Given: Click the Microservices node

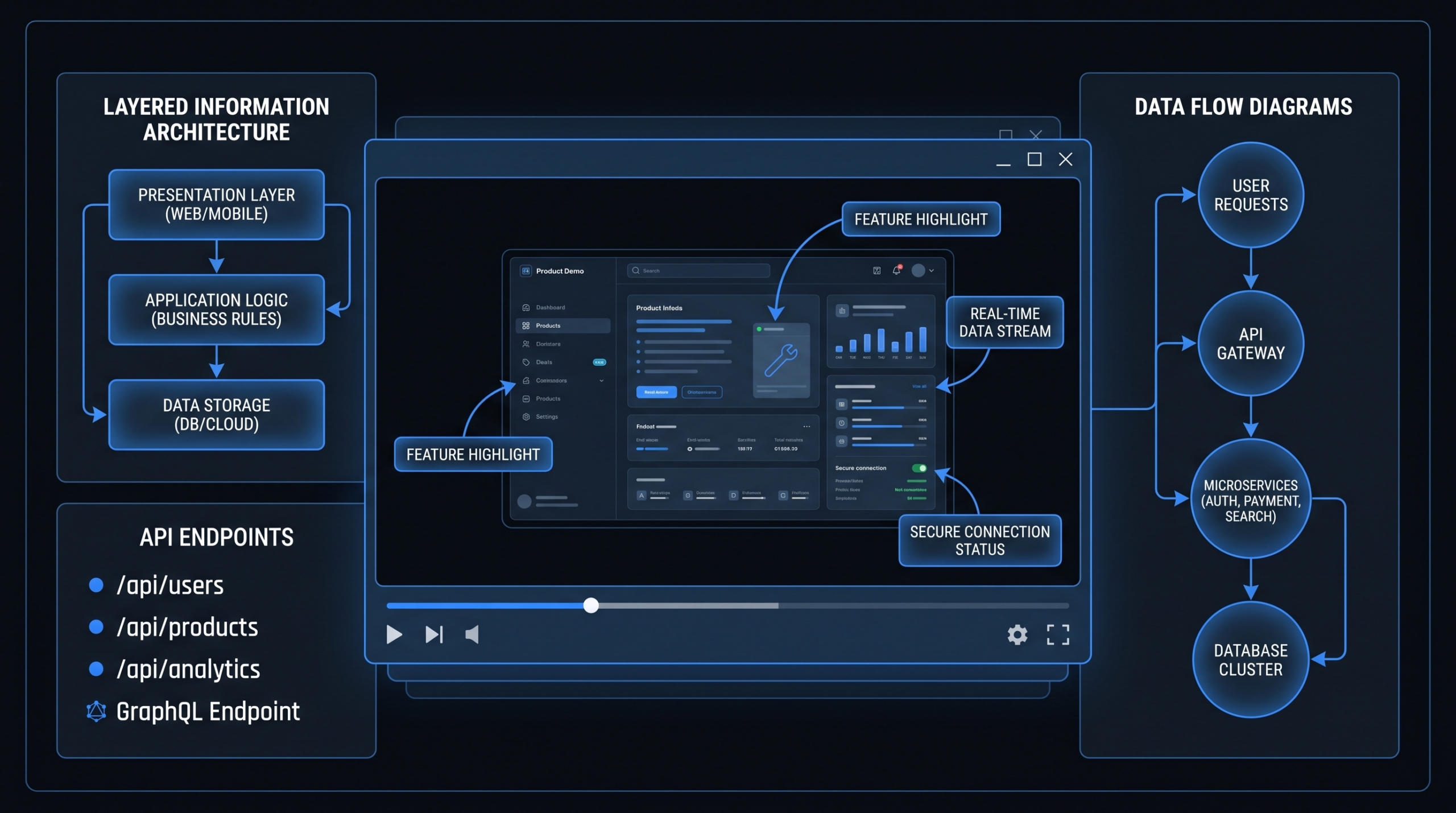Looking at the screenshot, I should coord(1251,499).
